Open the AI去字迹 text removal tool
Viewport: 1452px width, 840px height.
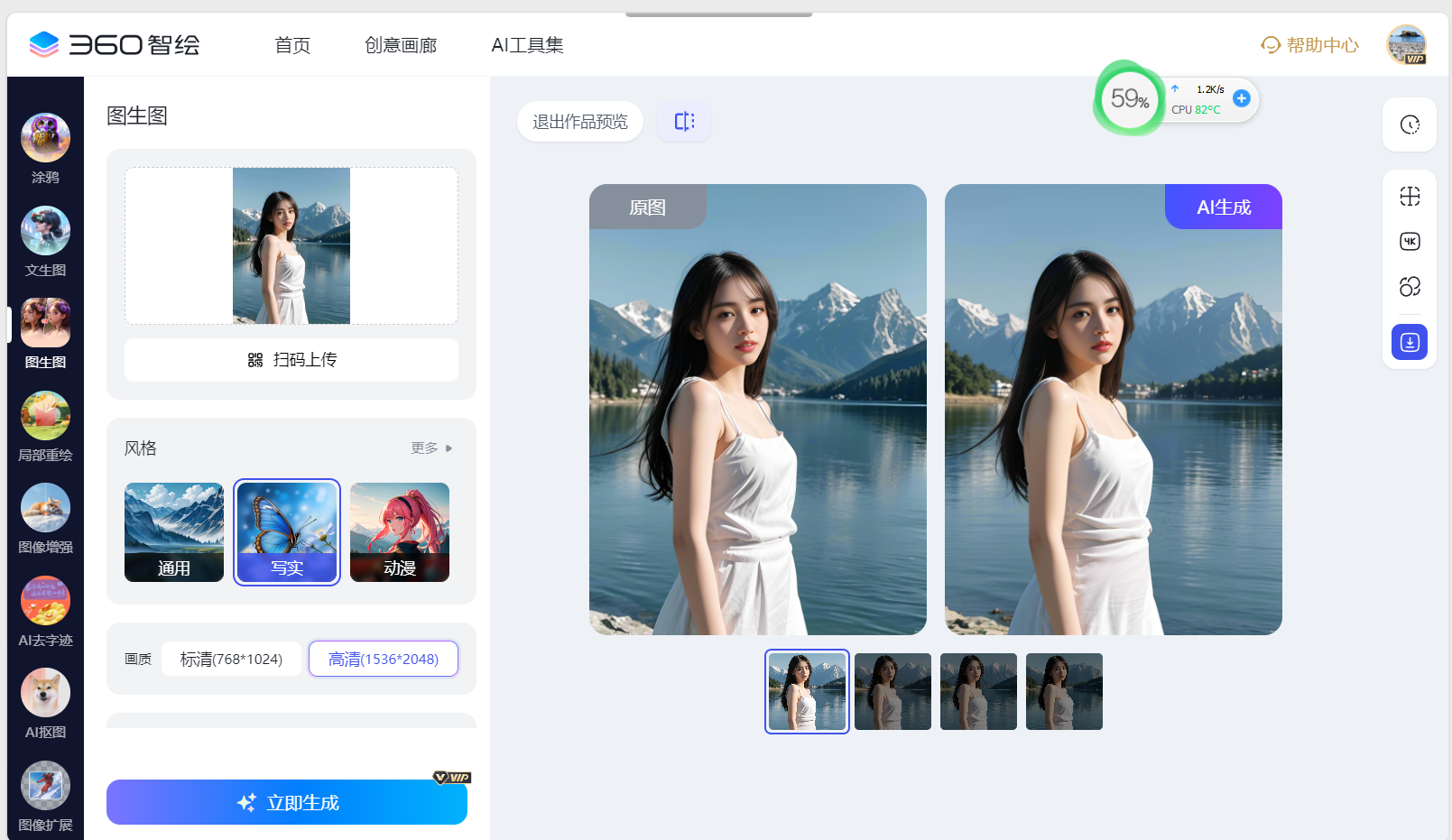pos(45,612)
